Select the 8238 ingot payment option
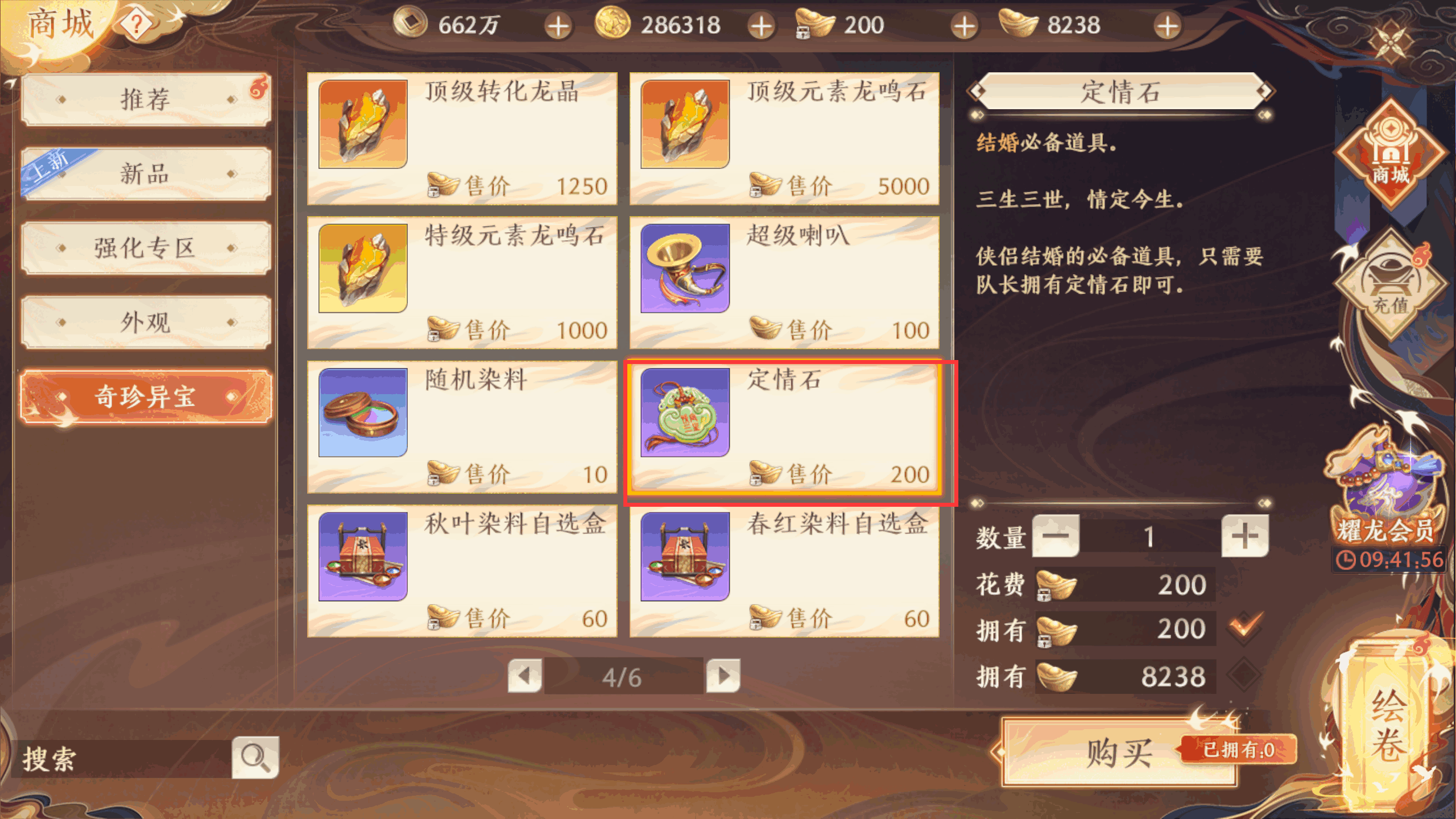The height and width of the screenshot is (819, 1456). click(1244, 676)
